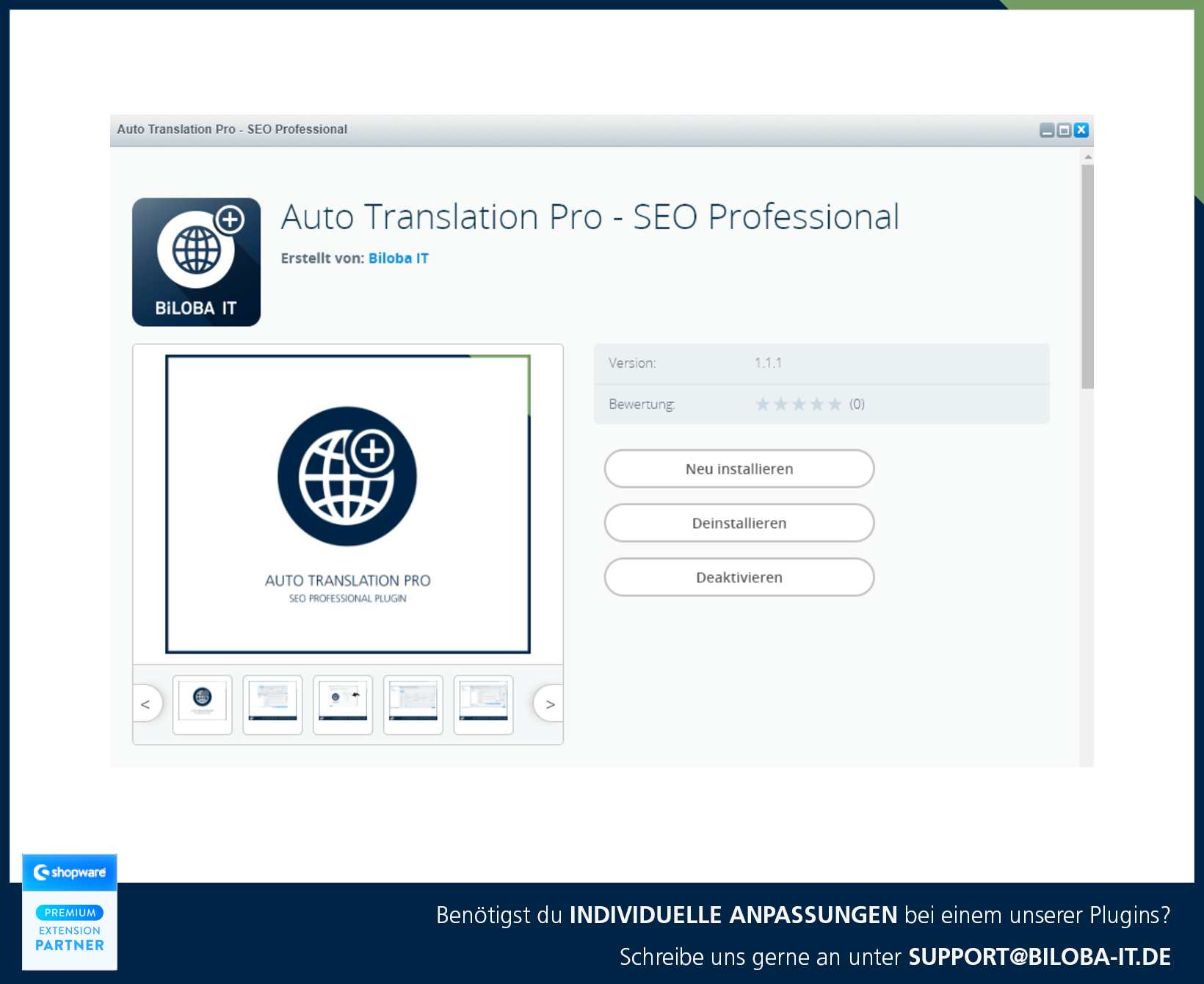Show previous screenshots with left arrow
The width and height of the screenshot is (1204, 984).
[x=146, y=704]
